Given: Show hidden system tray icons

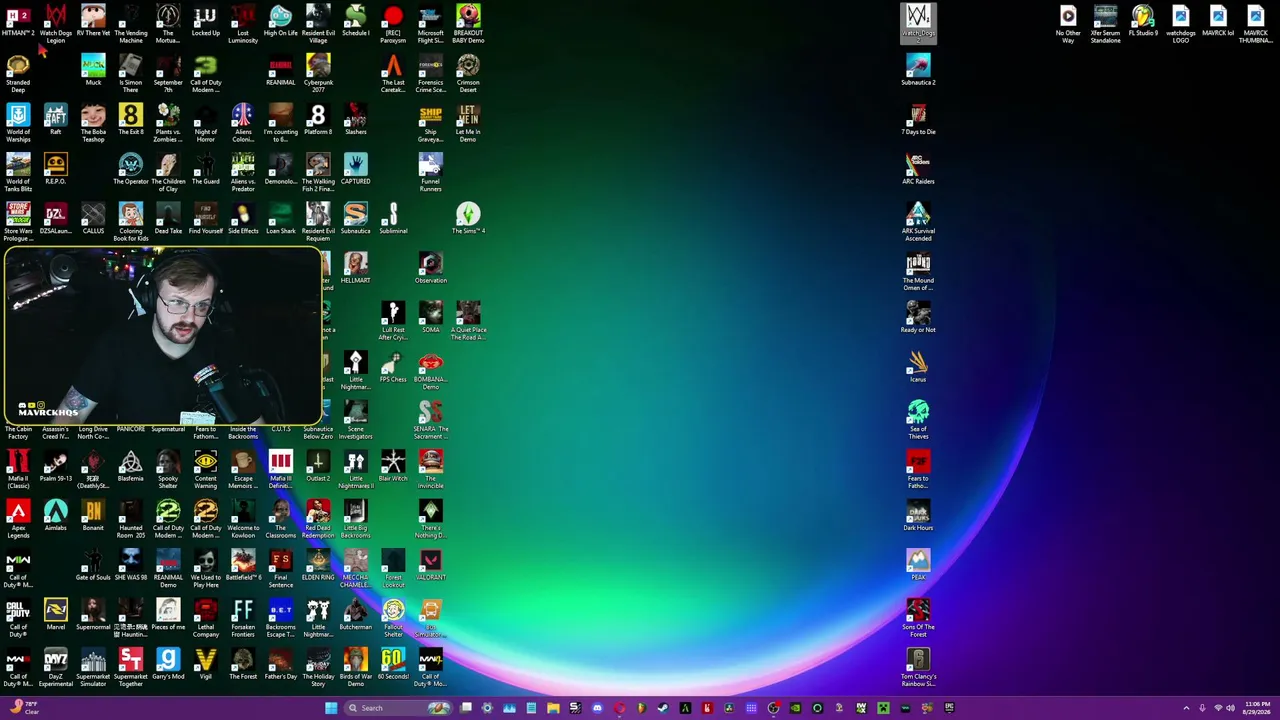Looking at the screenshot, I should pyautogui.click(x=1187, y=708).
